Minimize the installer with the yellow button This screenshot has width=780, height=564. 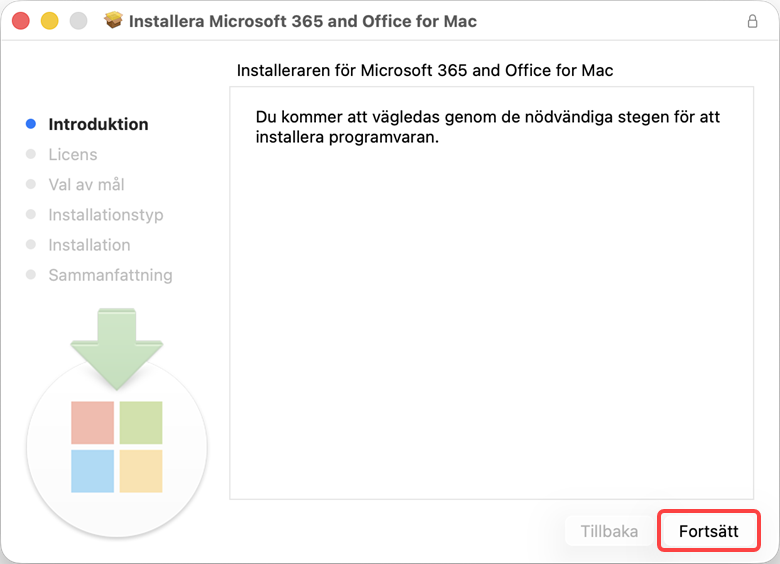pyautogui.click(x=49, y=21)
